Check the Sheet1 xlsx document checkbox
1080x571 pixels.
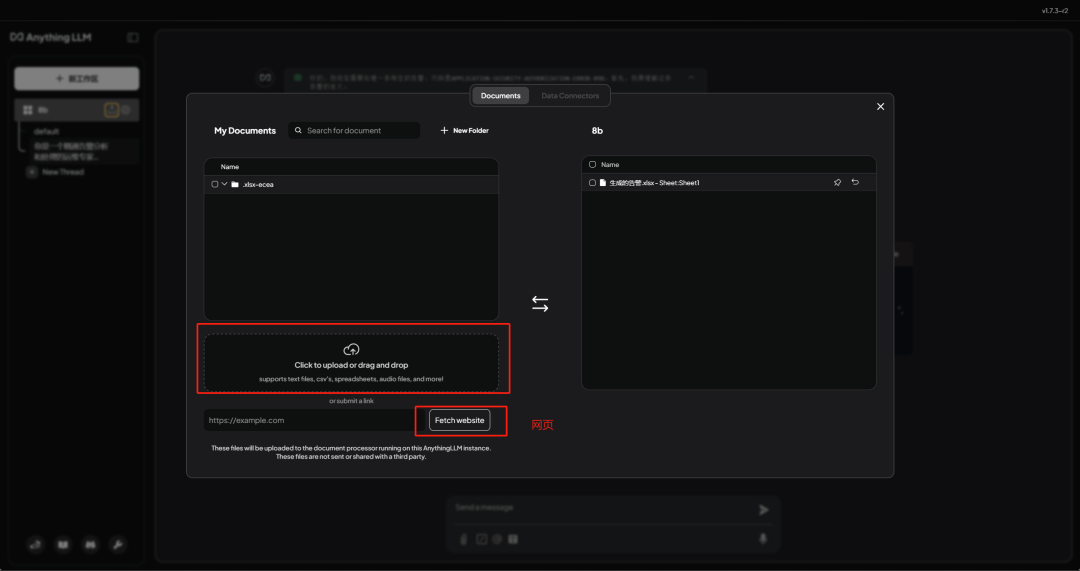(592, 183)
